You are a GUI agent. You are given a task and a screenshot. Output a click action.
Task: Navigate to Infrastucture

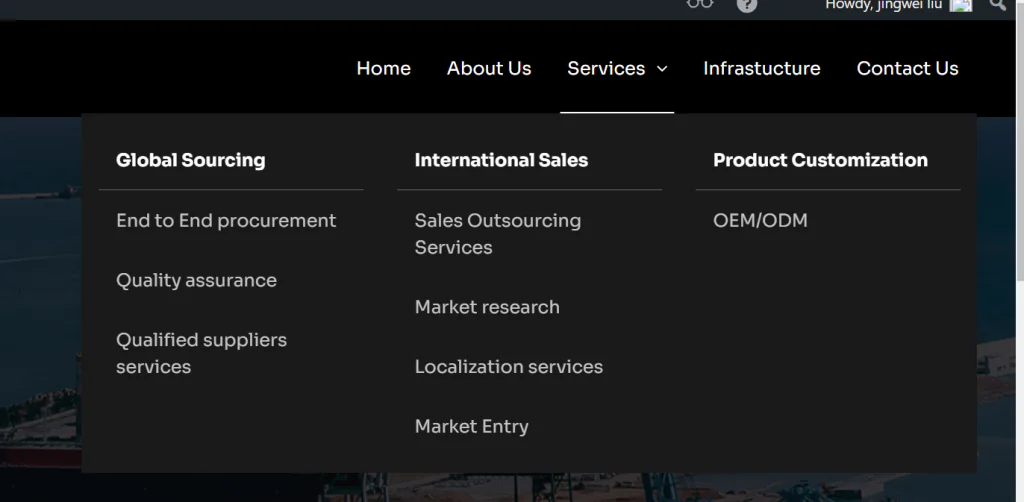(x=761, y=69)
